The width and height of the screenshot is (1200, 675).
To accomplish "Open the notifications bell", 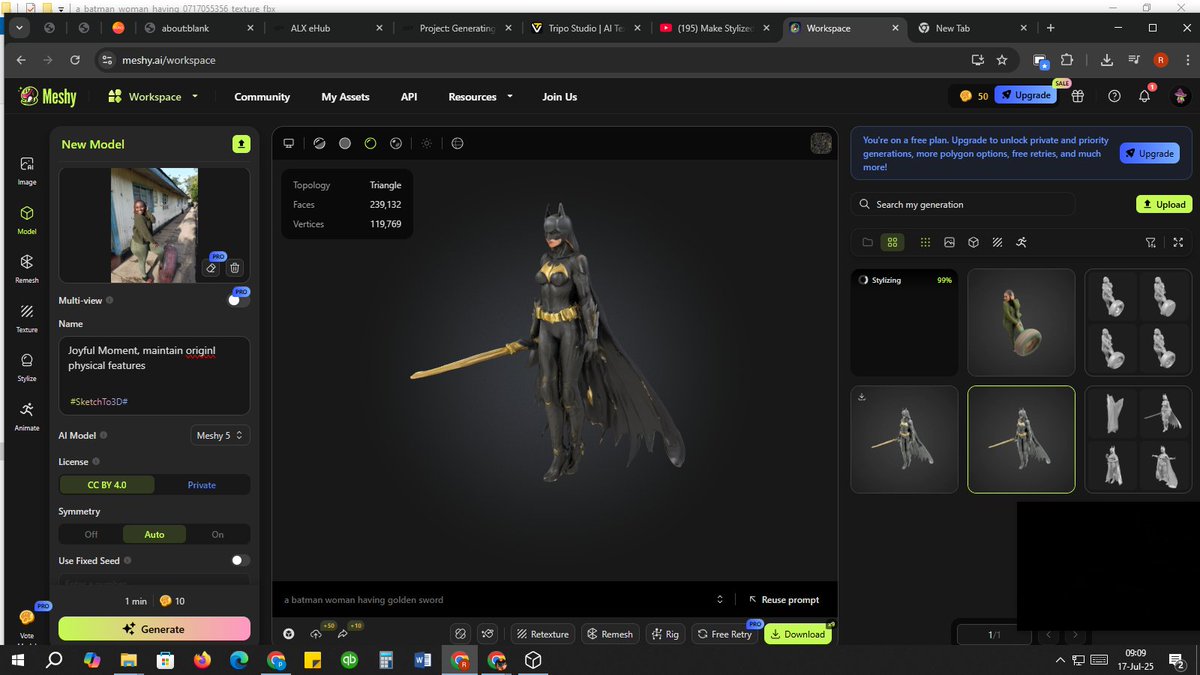I will (1145, 96).
